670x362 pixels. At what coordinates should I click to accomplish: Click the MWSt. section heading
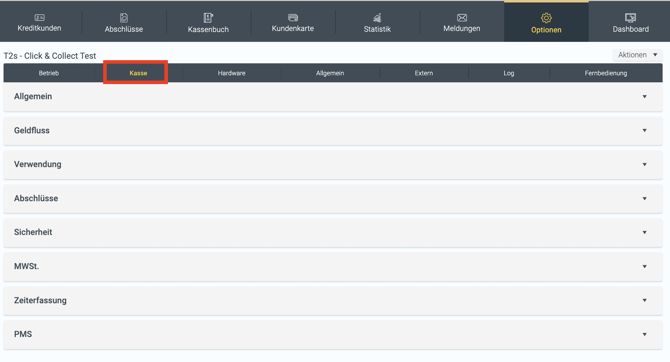[26, 266]
